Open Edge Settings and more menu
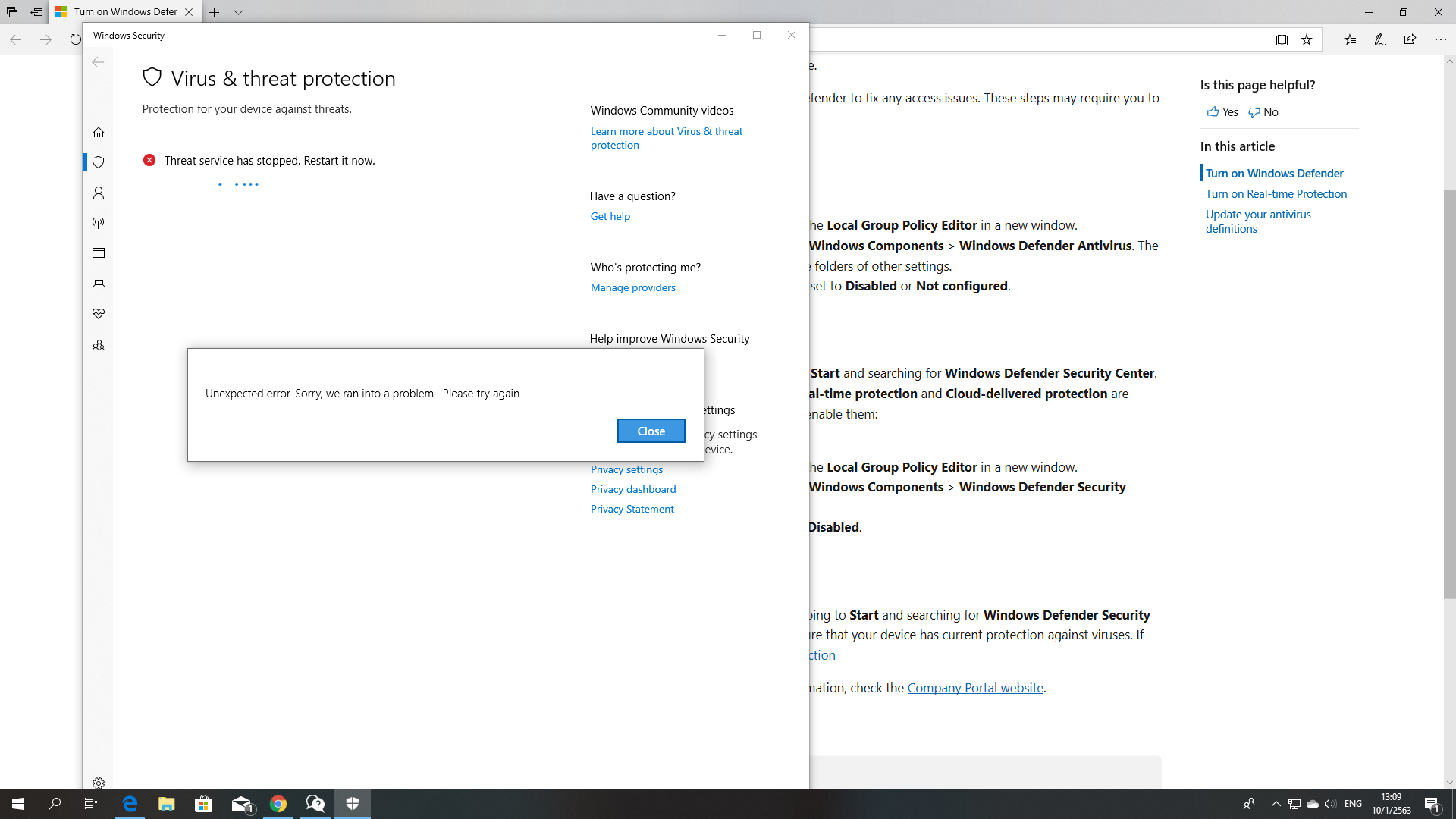This screenshot has width=1456, height=819. [1441, 40]
